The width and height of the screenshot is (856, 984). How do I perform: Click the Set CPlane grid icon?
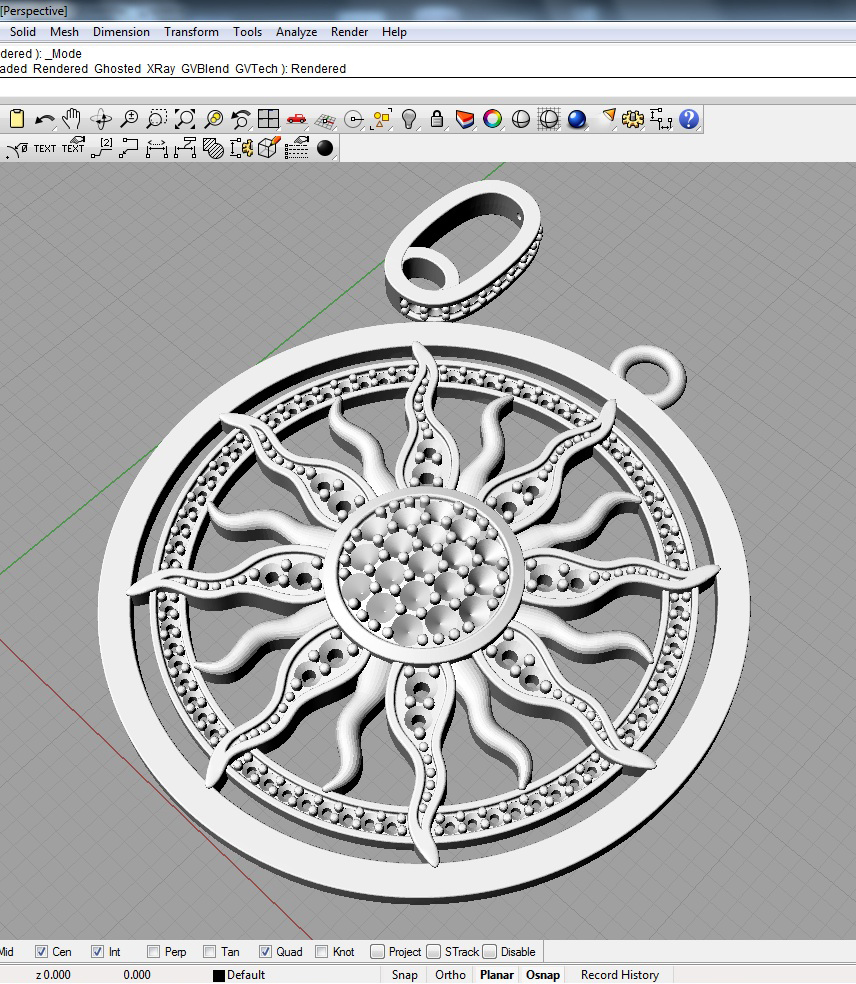coord(325,120)
